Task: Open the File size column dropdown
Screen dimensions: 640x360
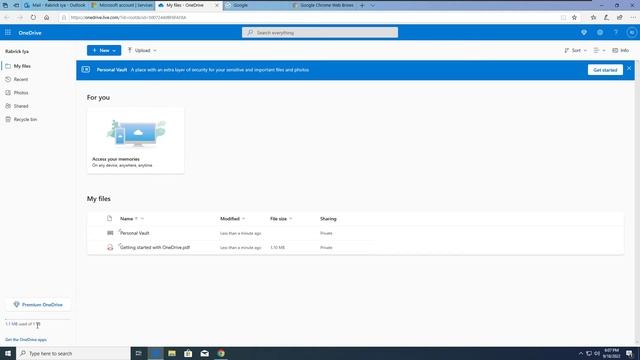Action: tap(291, 219)
